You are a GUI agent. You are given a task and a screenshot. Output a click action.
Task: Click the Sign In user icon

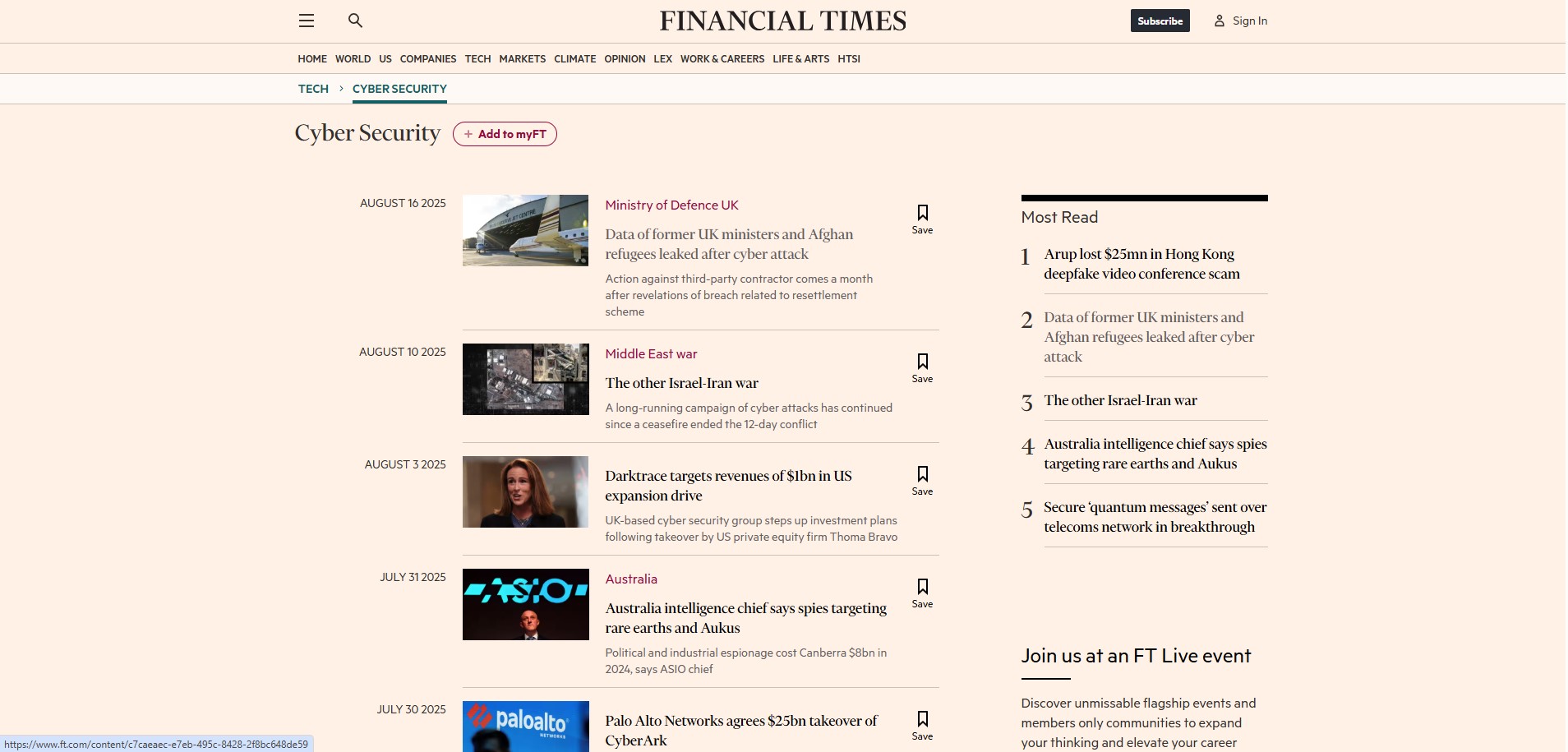tap(1220, 21)
